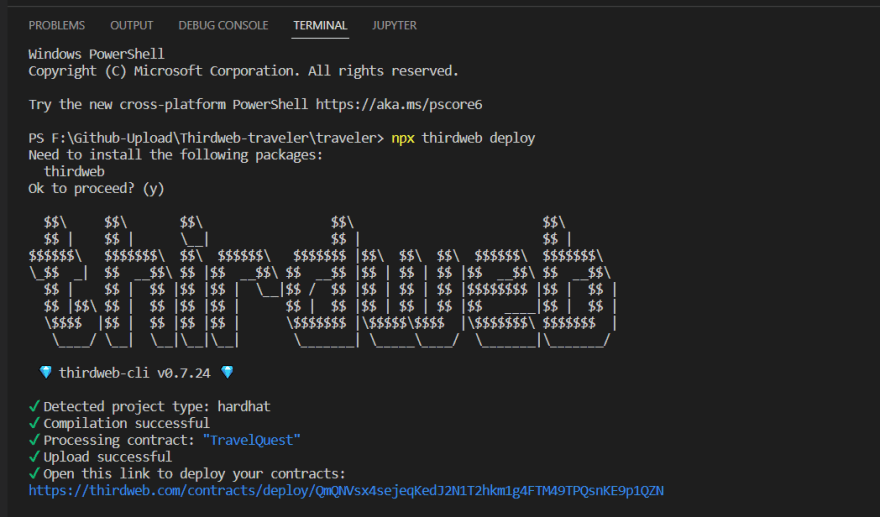Select the DEBUG CONSOLE tab
The image size is (880, 517).
(223, 25)
